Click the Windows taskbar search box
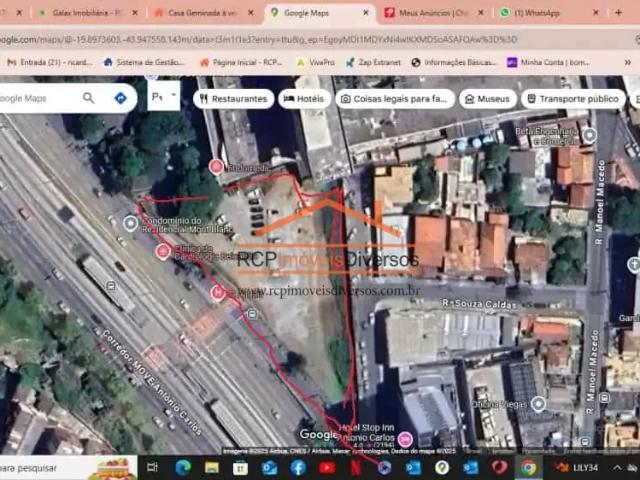The width and height of the screenshot is (640, 480). pos(69,468)
